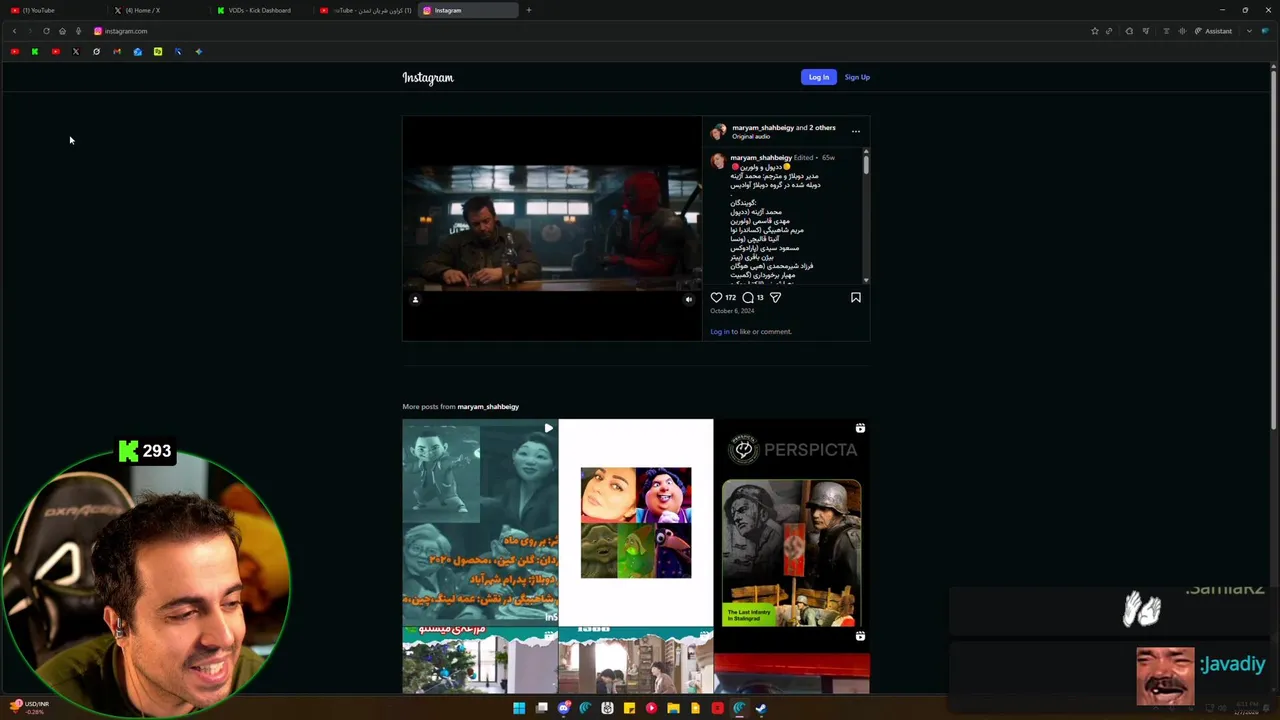Share the post with the paper plane icon
This screenshot has width=1280, height=720.
pyautogui.click(x=775, y=297)
